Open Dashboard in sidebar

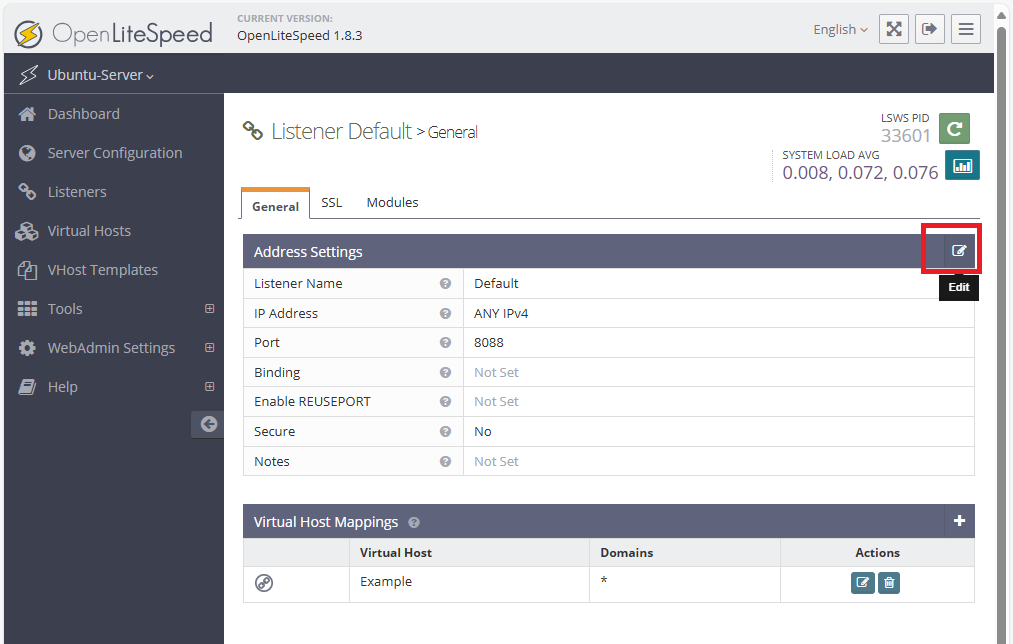(x=83, y=114)
